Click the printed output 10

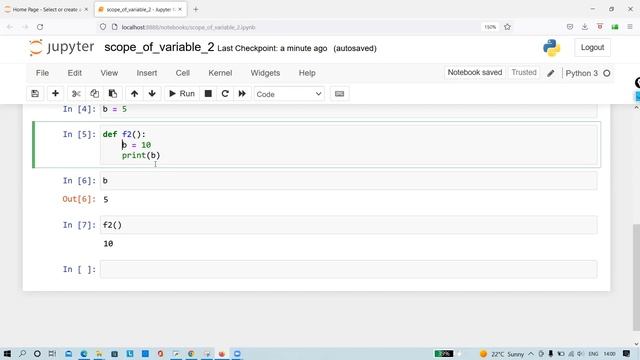[108, 244]
